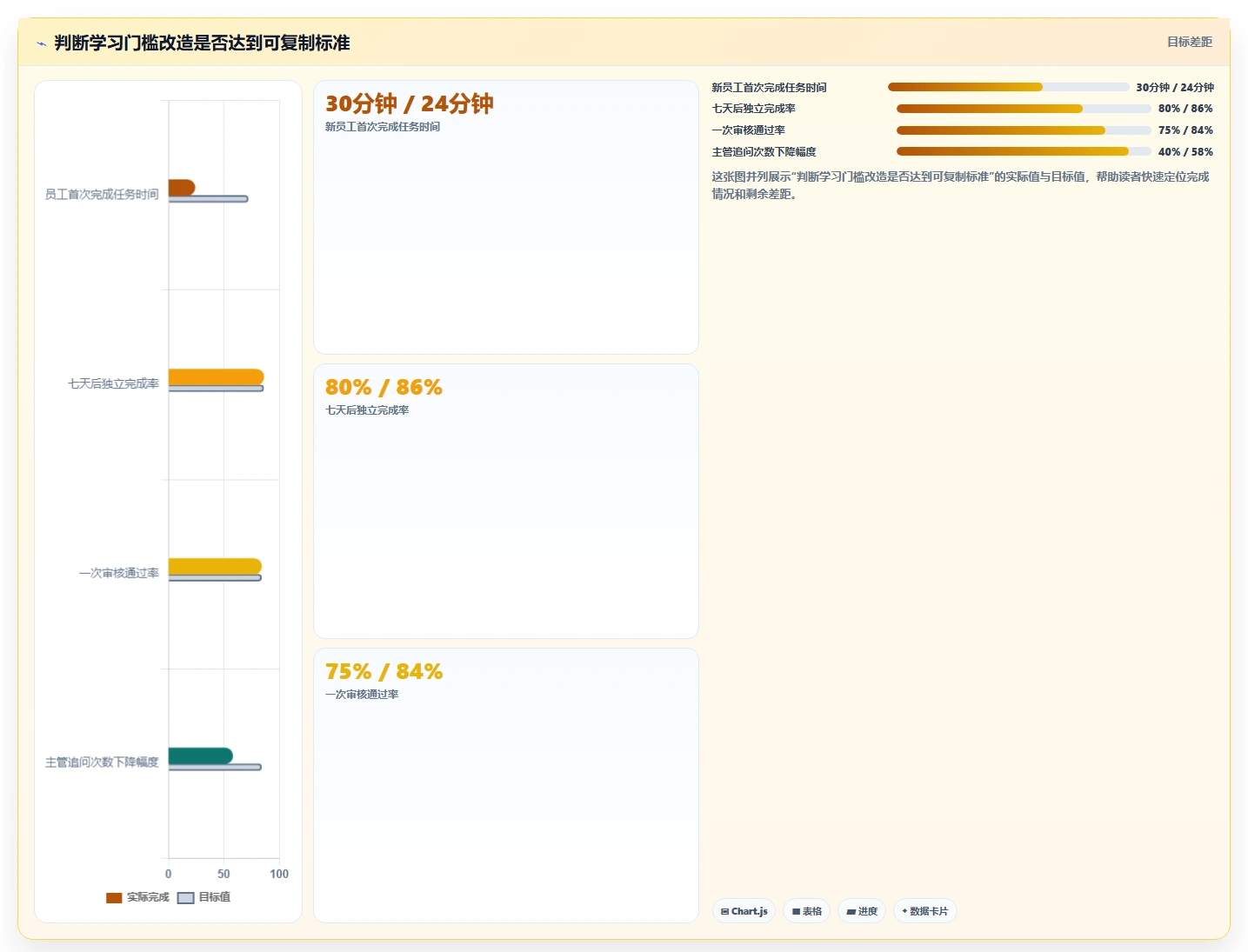Click the gray target bar for 主管追问次数下降幅度
This screenshot has width=1248, height=952.
[x=215, y=767]
